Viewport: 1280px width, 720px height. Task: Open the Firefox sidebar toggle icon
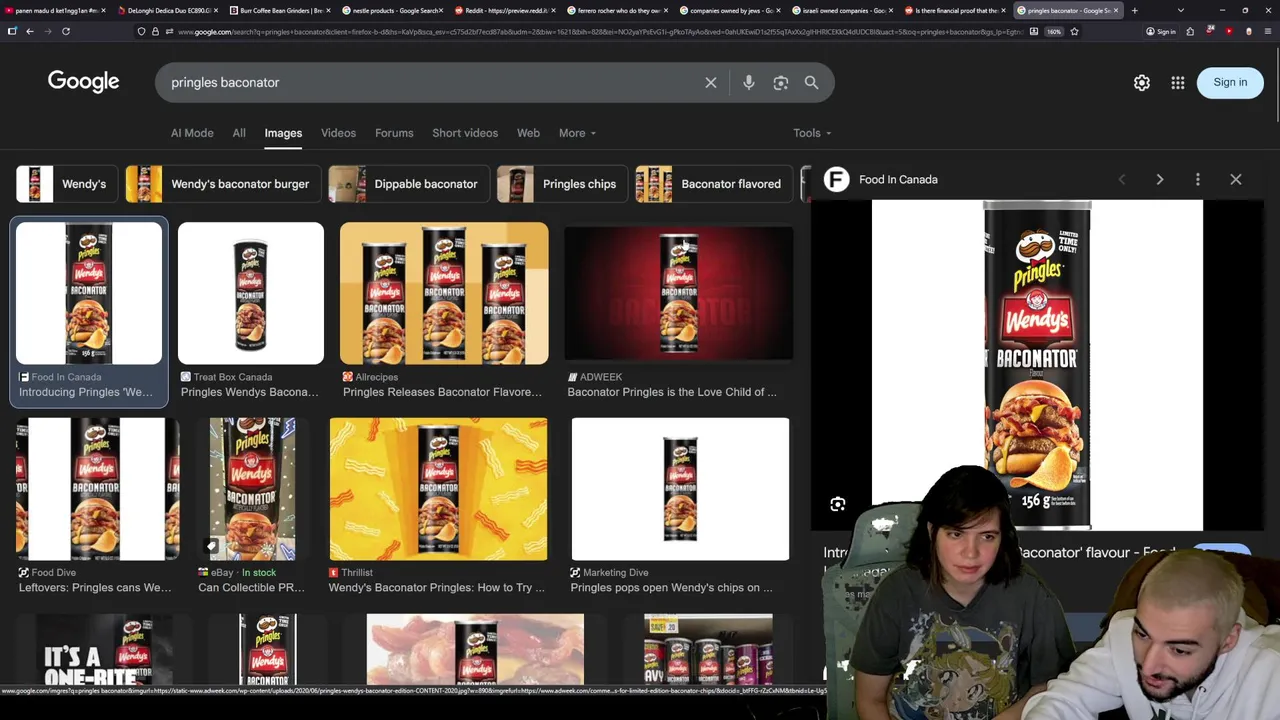pyautogui.click(x=12, y=31)
